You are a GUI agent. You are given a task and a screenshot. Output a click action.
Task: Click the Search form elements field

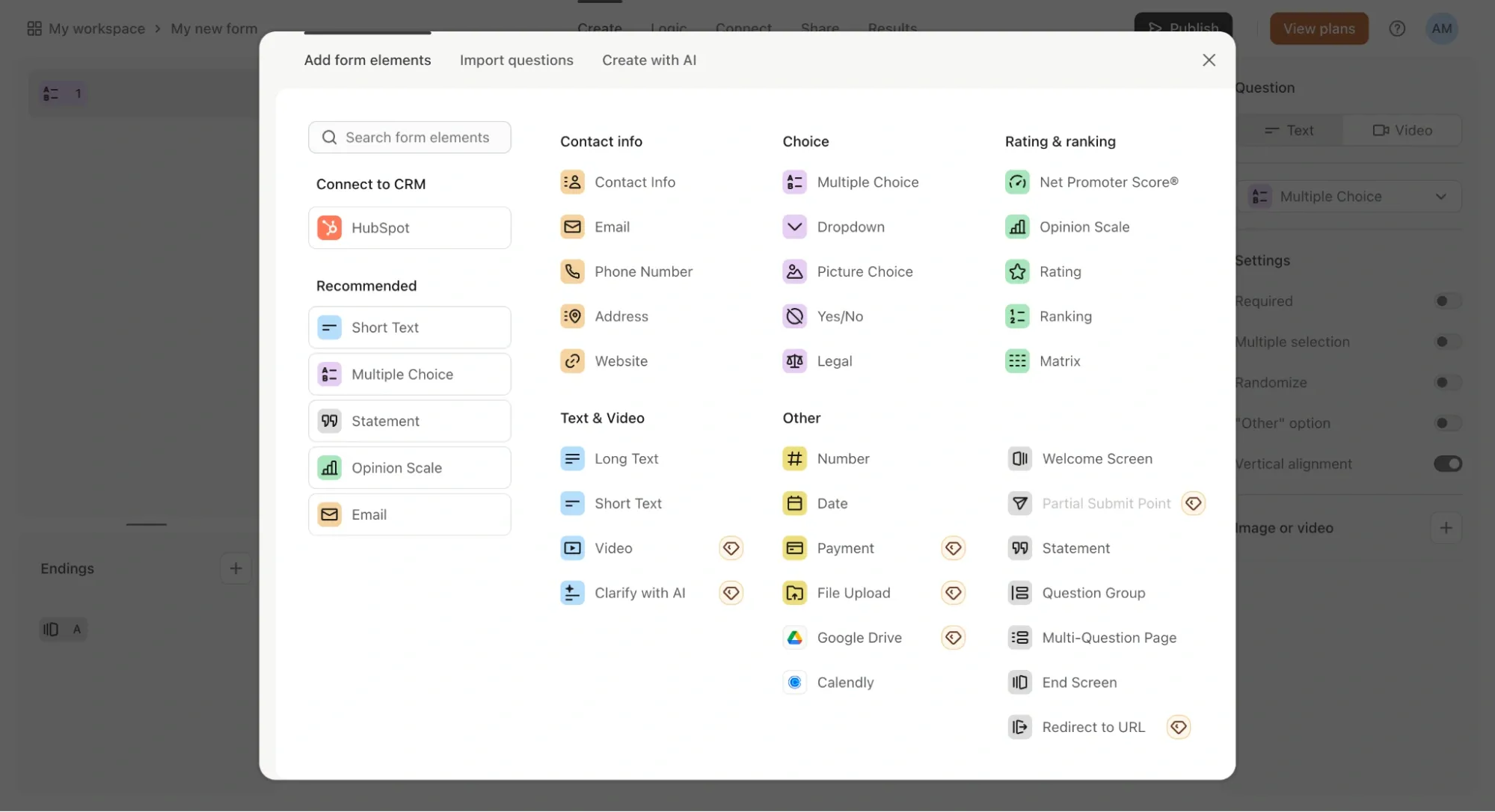(417, 138)
